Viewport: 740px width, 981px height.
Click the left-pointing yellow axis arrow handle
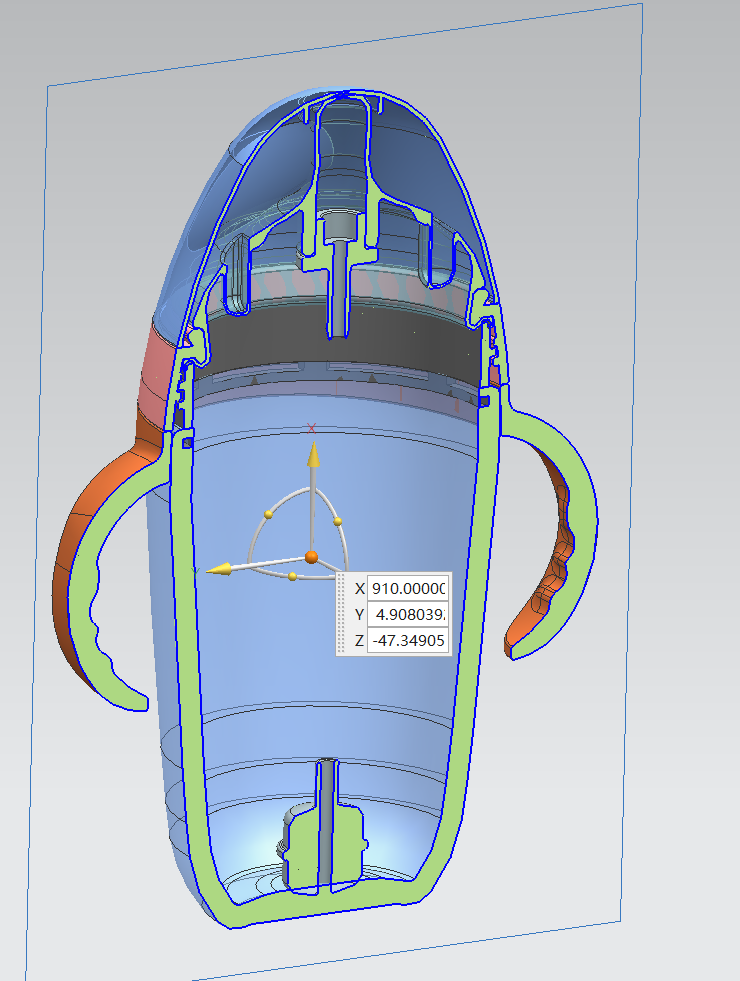[219, 569]
